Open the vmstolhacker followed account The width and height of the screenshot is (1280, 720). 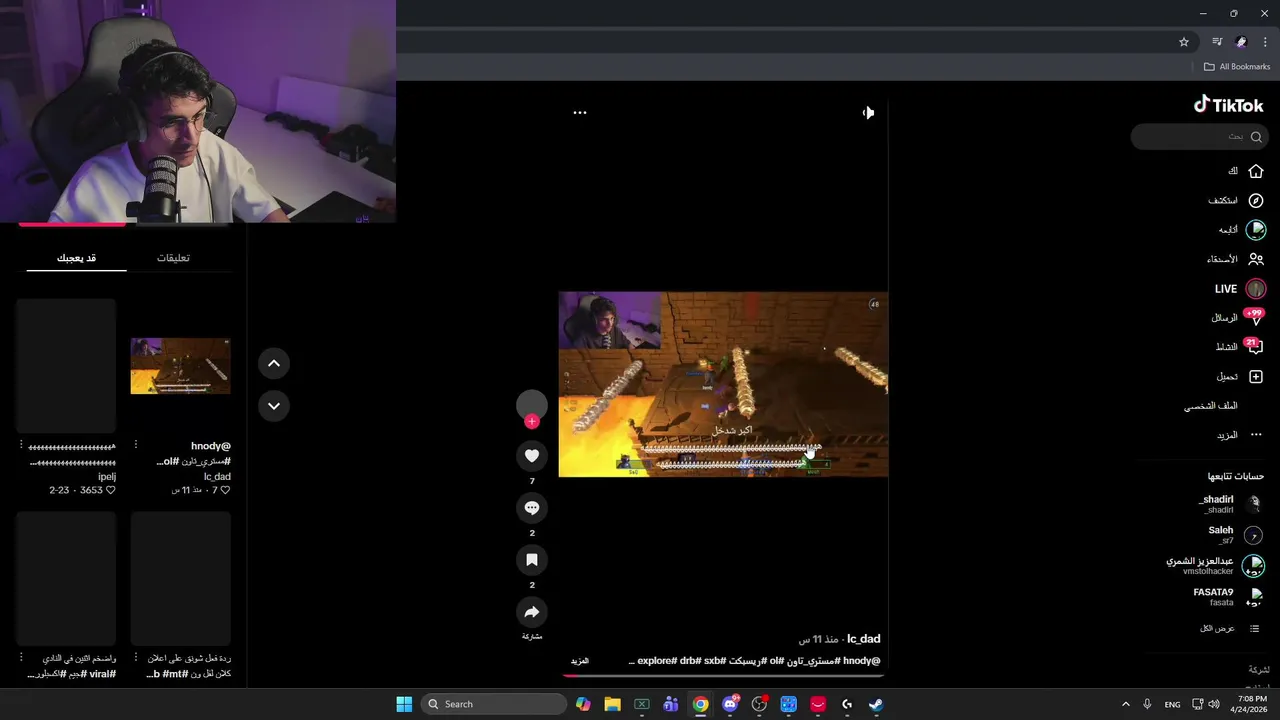tap(1216, 566)
